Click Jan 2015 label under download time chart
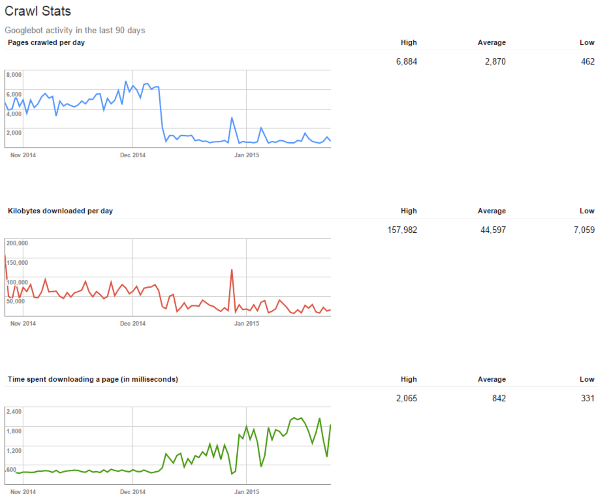Viewport: 600px width, 498px height. pyautogui.click(x=247, y=492)
